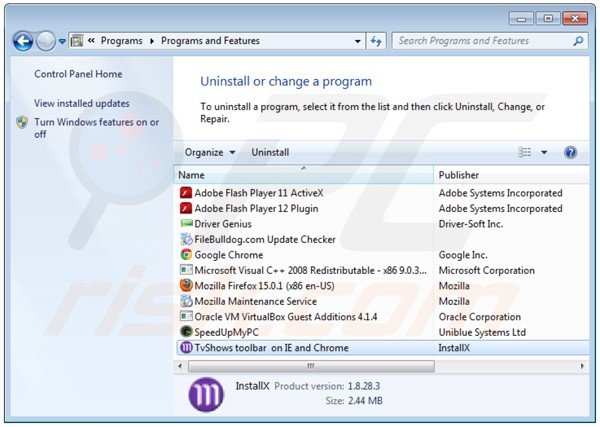Click the horizontal scrollbar right arrow
Screen dimensions: 600x427
582,366
